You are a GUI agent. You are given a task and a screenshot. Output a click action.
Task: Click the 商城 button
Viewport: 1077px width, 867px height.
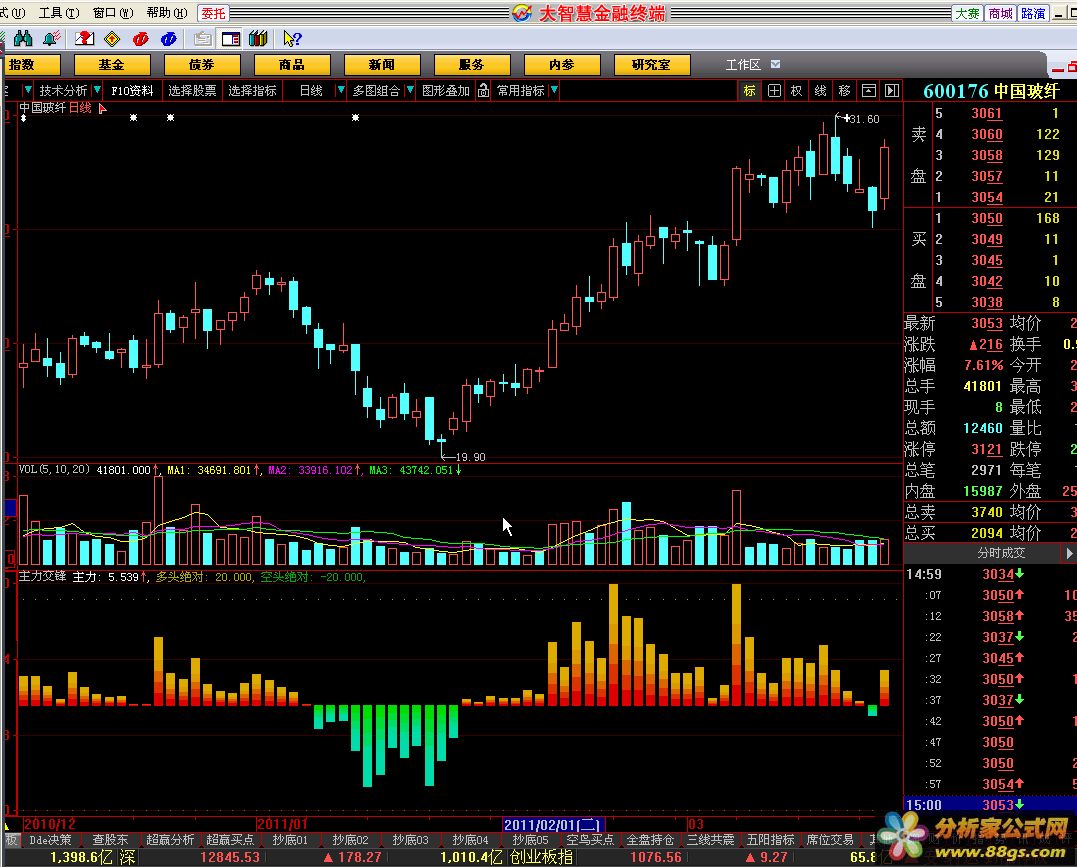click(x=1001, y=13)
